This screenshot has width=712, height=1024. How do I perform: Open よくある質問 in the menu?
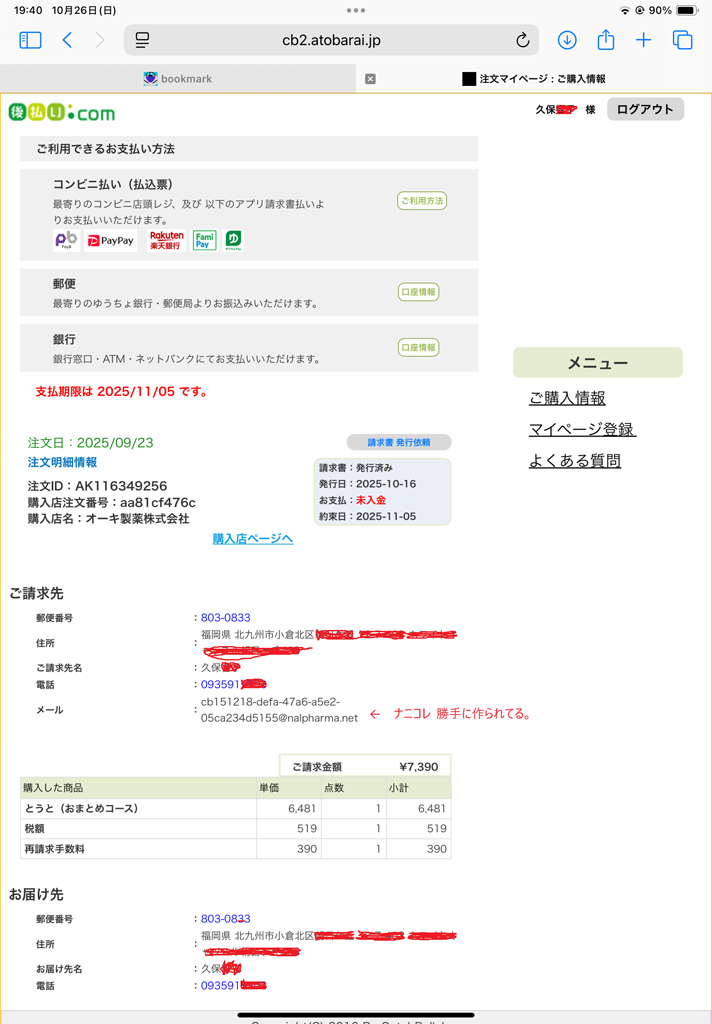pyautogui.click(x=575, y=460)
